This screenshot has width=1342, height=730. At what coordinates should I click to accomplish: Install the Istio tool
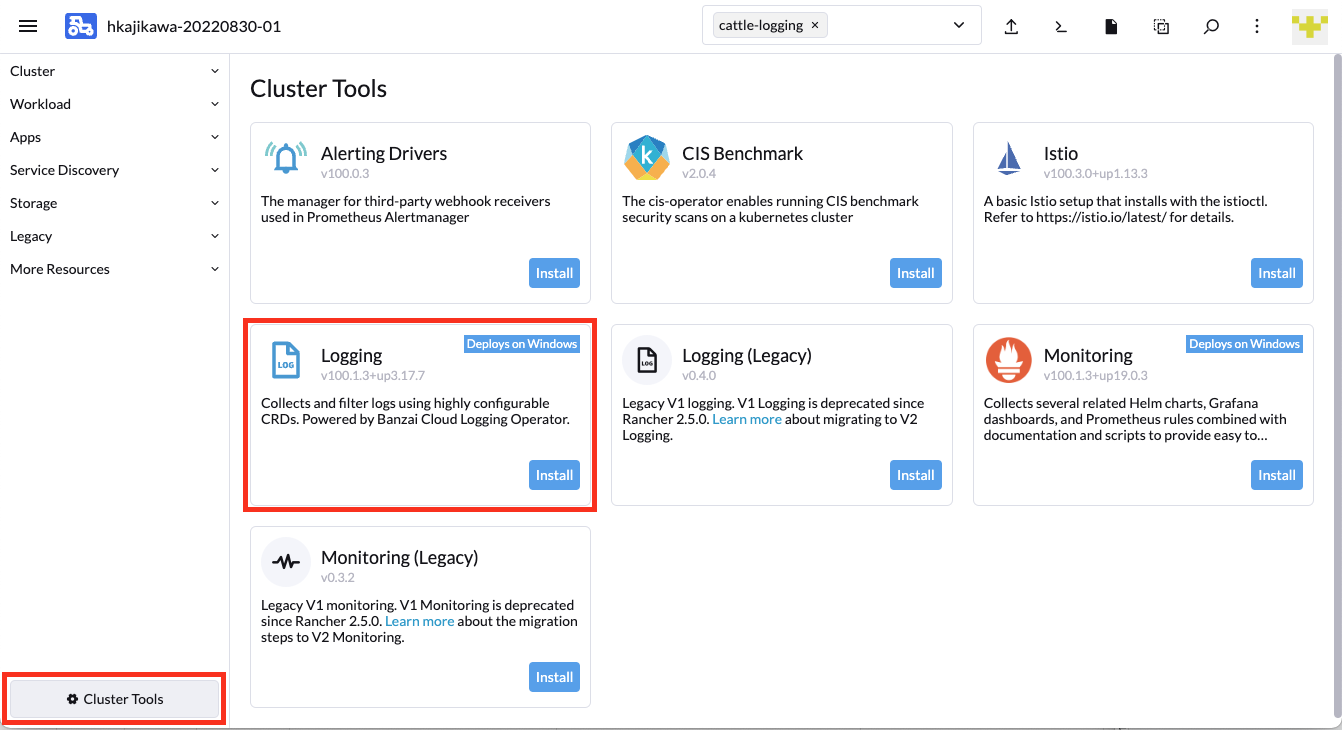pos(1277,273)
